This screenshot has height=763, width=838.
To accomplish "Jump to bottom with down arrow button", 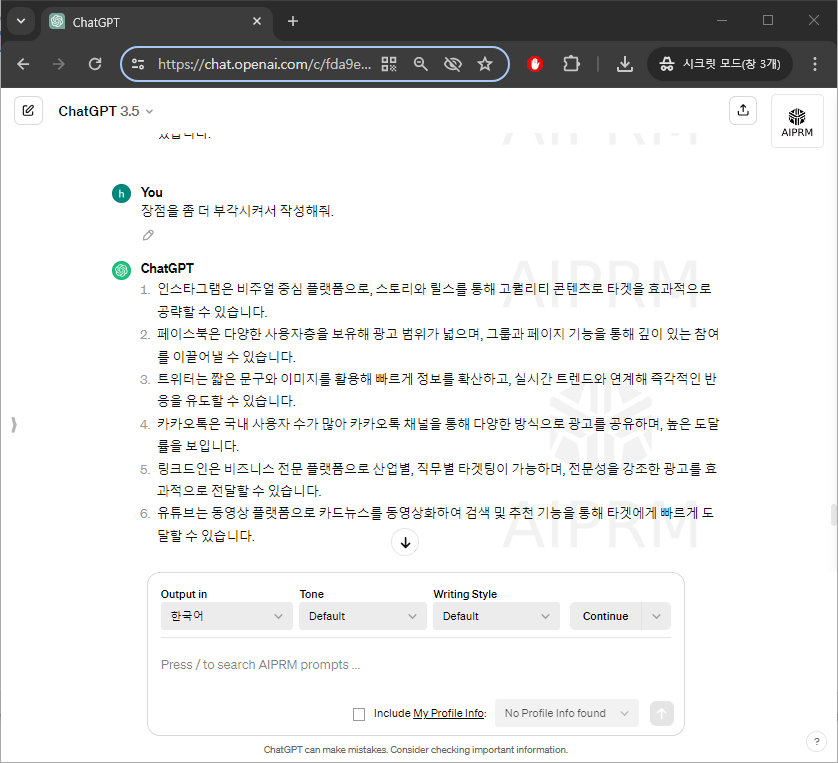I will point(405,542).
